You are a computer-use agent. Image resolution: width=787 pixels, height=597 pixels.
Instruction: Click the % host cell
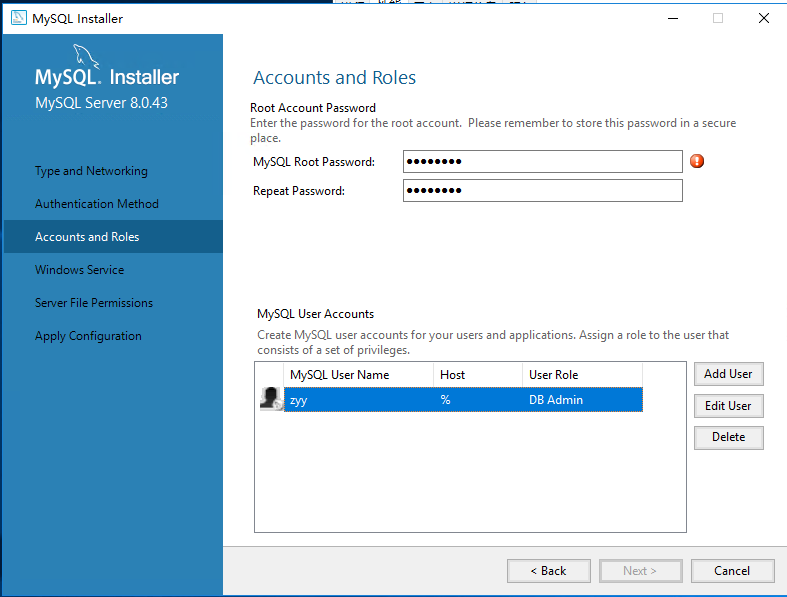(478, 400)
